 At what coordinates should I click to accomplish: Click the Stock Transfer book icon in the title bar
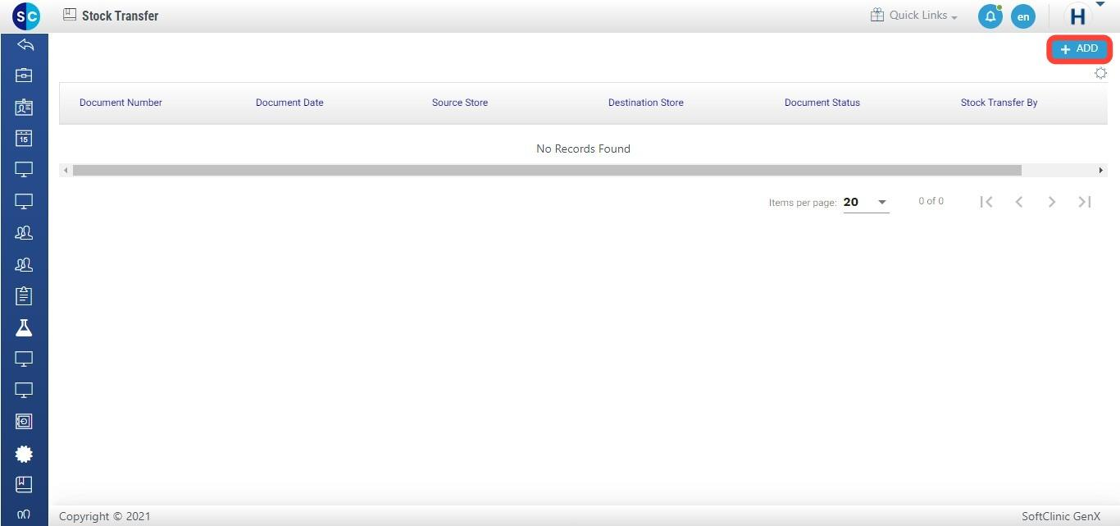[69, 14]
